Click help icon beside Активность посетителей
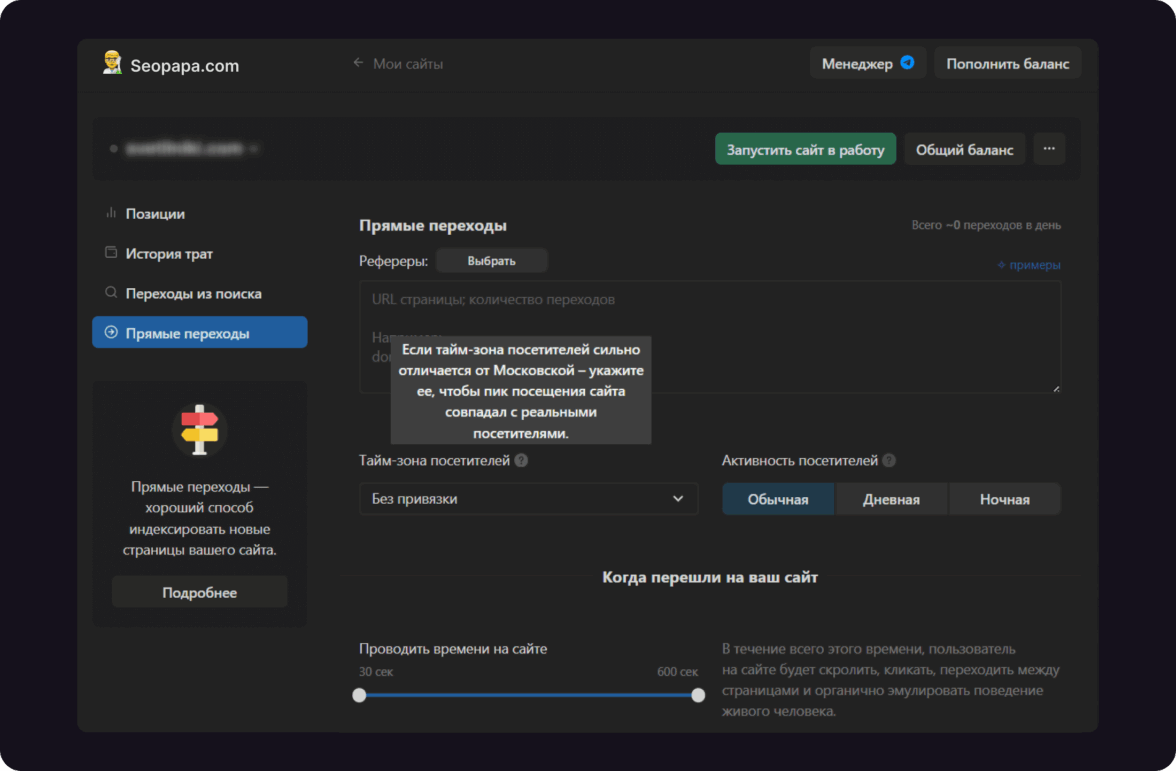This screenshot has width=1176, height=771. coord(889,461)
